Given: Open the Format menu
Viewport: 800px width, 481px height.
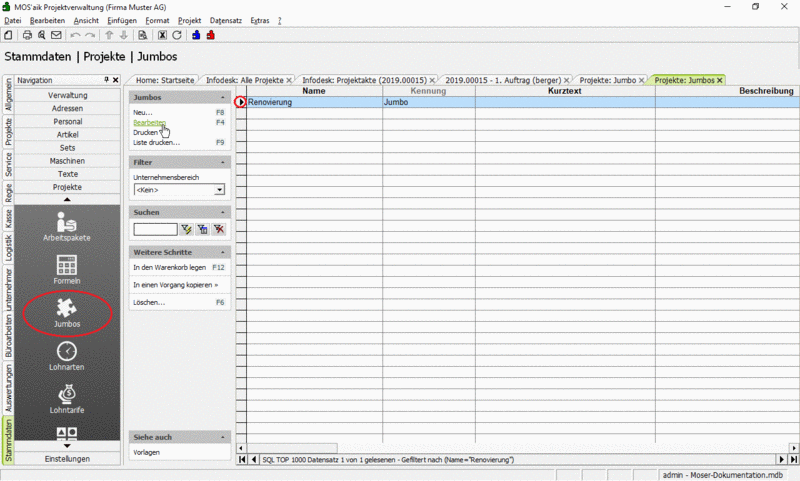Looking at the screenshot, I should click(x=157, y=20).
